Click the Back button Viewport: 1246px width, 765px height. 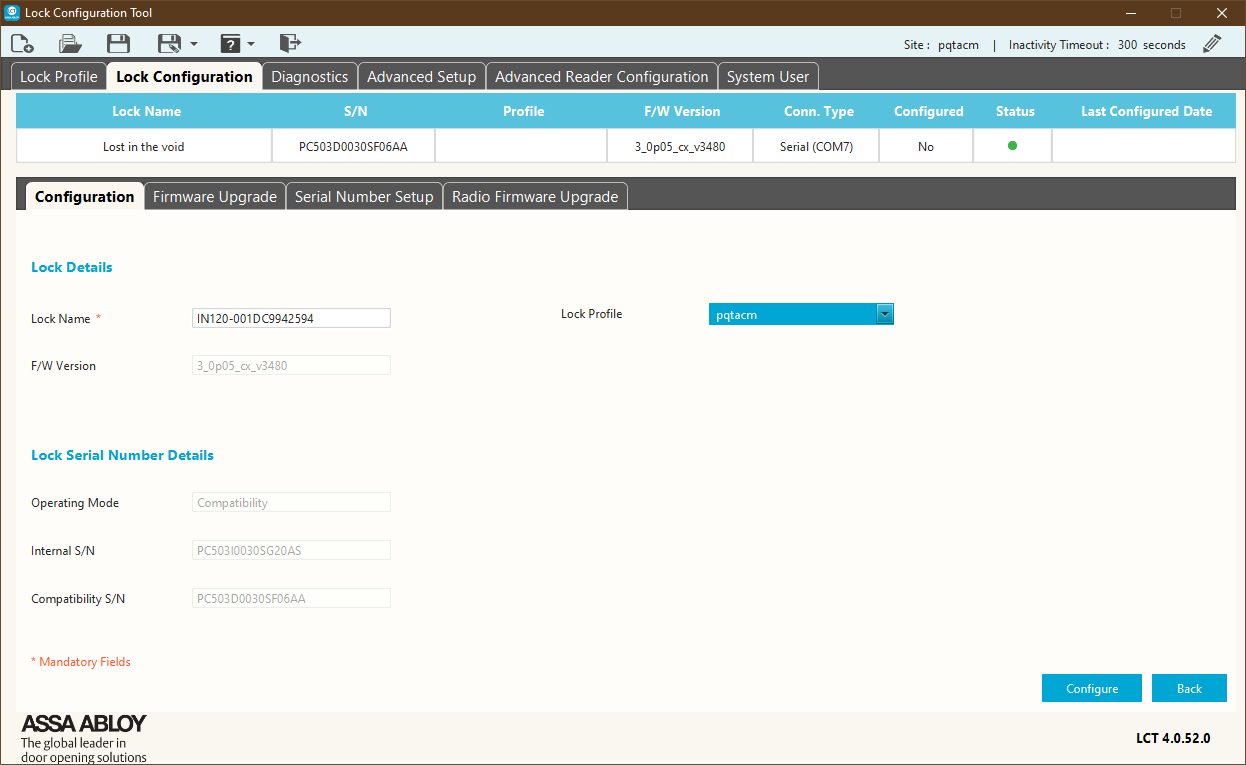(x=1189, y=688)
